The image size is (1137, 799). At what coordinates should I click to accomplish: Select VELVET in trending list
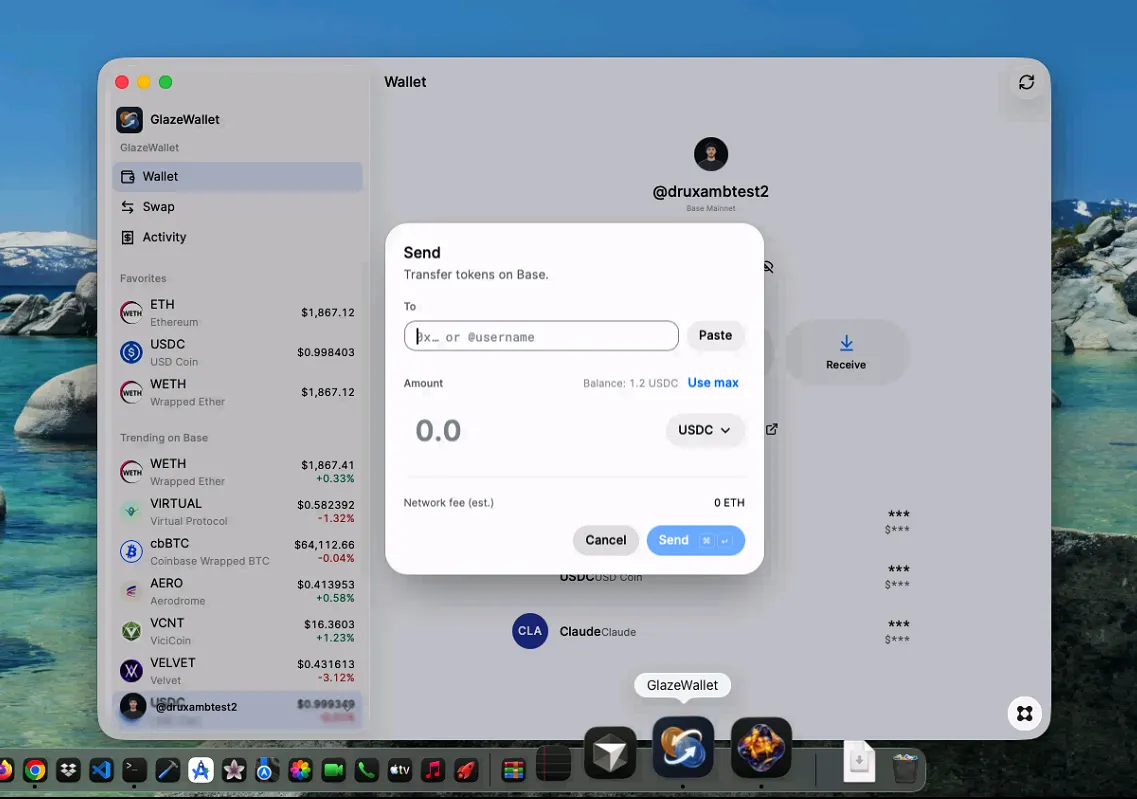[x=237, y=671]
